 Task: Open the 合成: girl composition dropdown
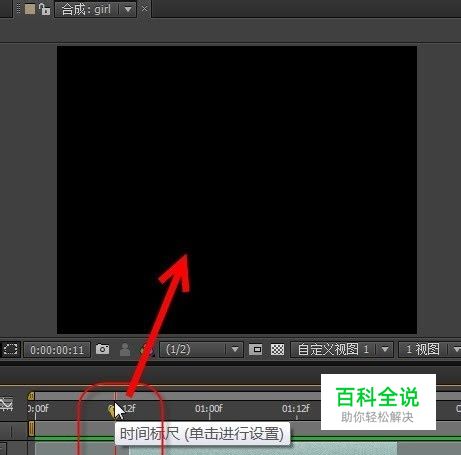[95, 9]
